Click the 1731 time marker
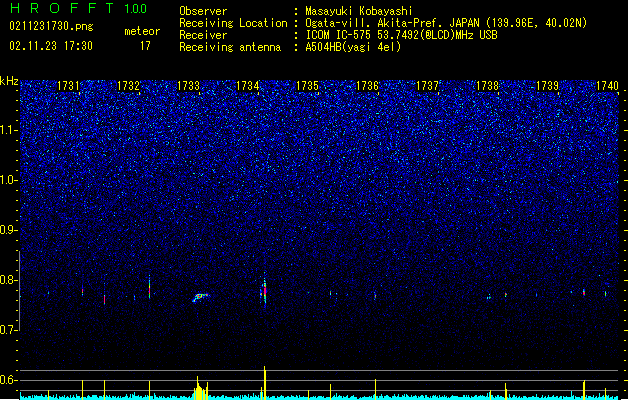 click(x=69, y=86)
